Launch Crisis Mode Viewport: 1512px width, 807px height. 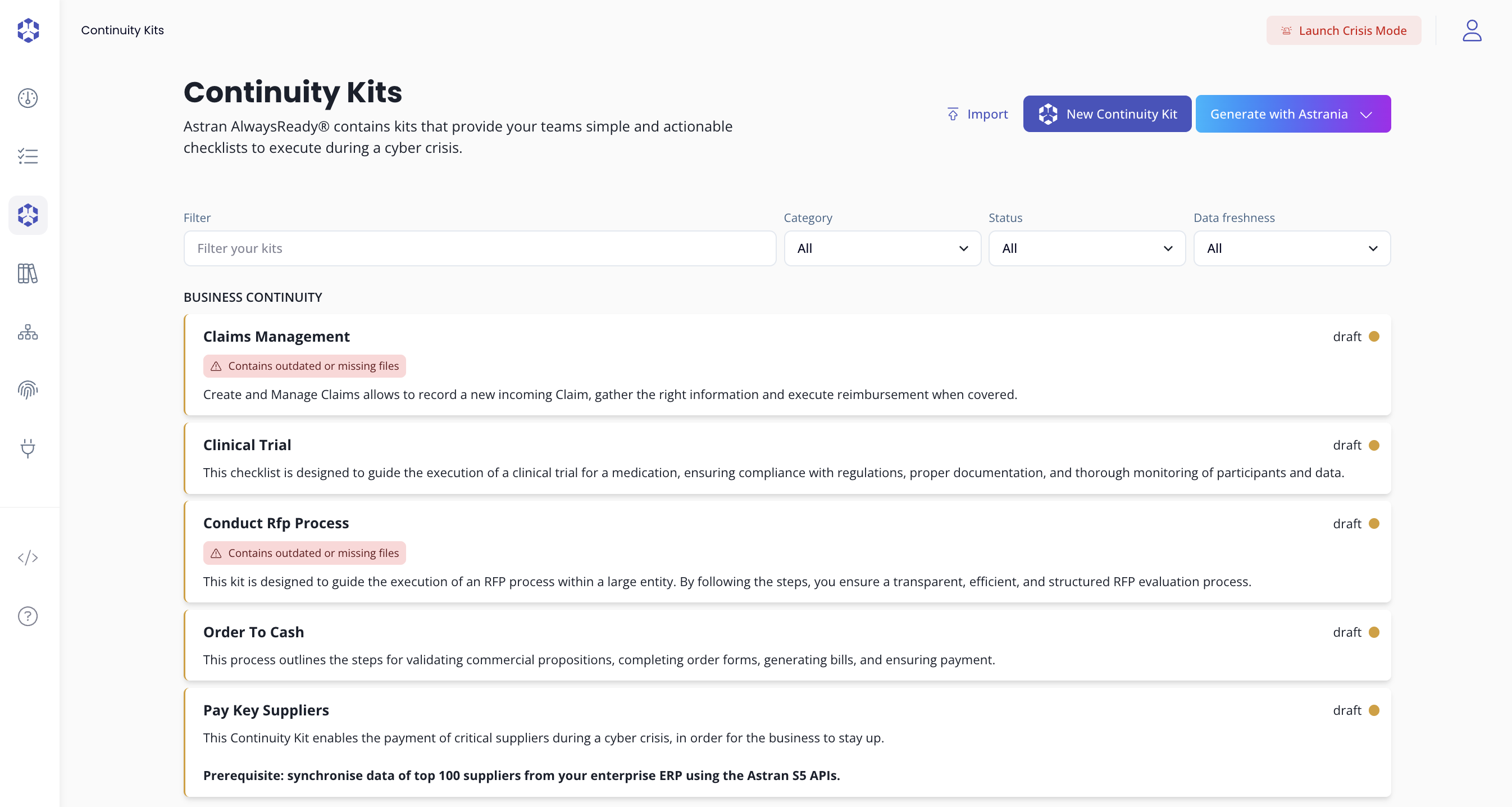(1344, 30)
